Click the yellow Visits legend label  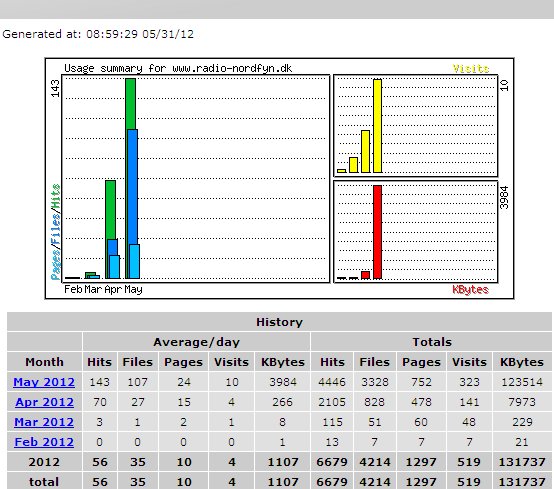471,68
